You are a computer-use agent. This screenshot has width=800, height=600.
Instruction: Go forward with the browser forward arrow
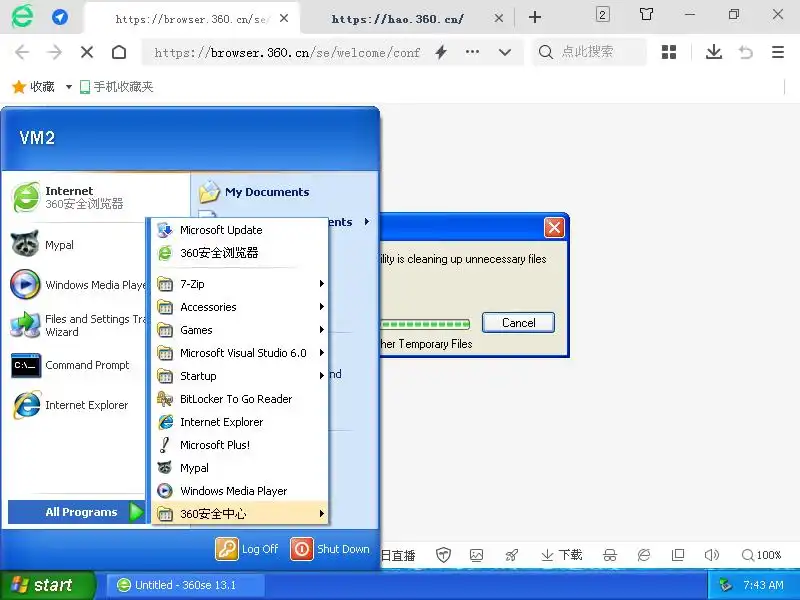54,52
